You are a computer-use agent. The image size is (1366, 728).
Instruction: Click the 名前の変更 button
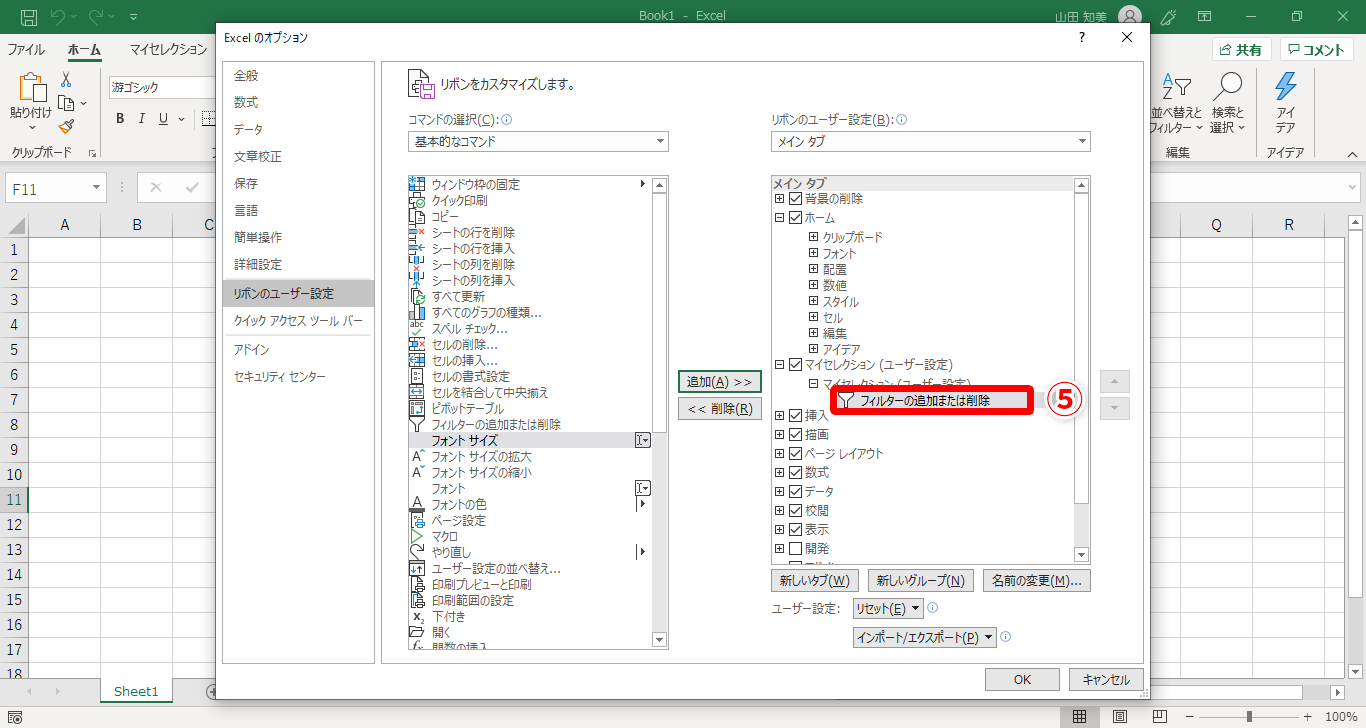(x=1036, y=580)
